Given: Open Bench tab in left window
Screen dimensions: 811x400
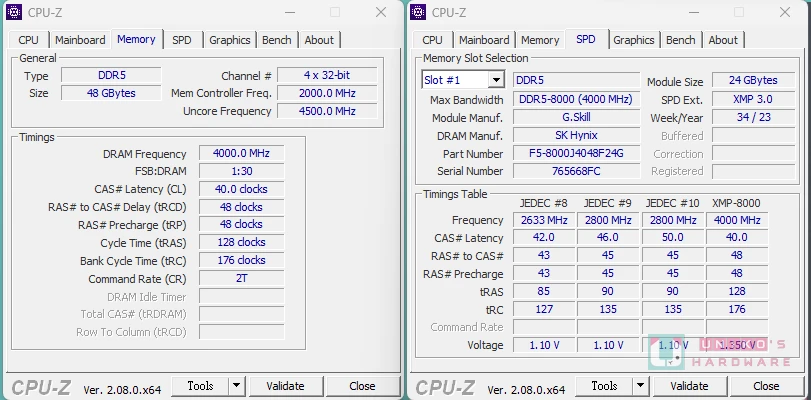Looking at the screenshot, I should coord(277,40).
